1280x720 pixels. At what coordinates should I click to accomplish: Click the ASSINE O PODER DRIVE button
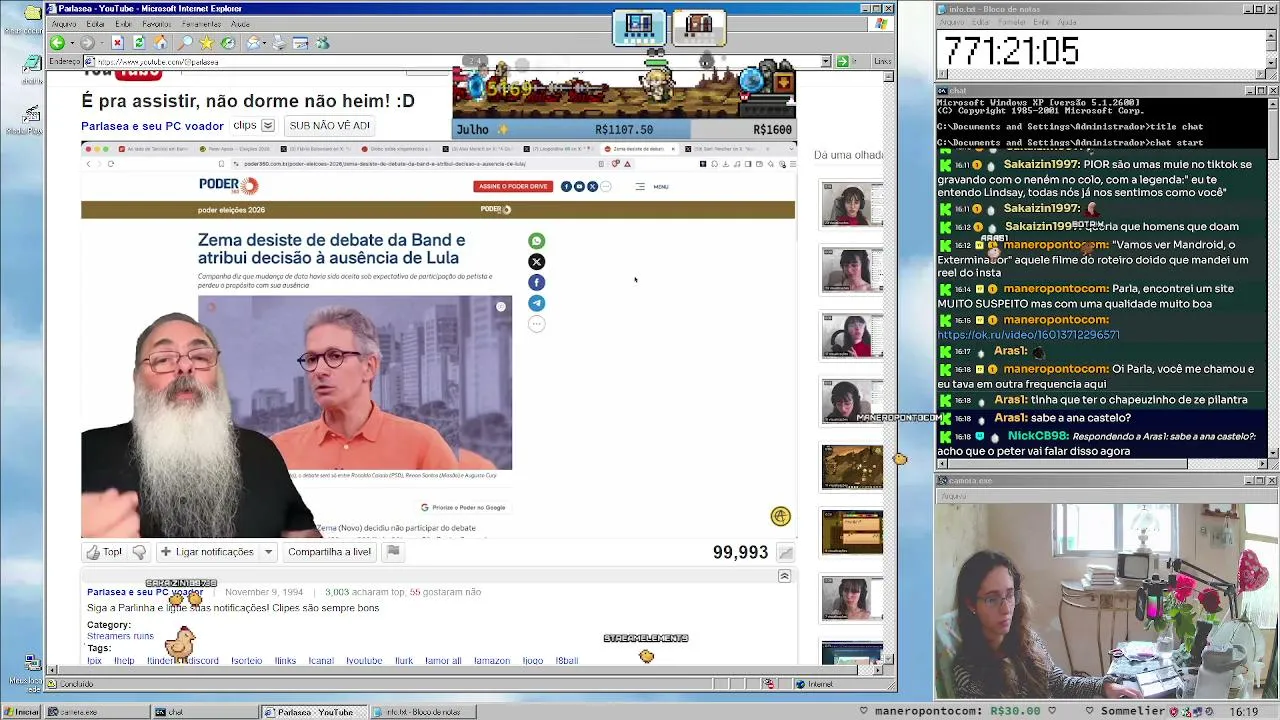tap(513, 186)
